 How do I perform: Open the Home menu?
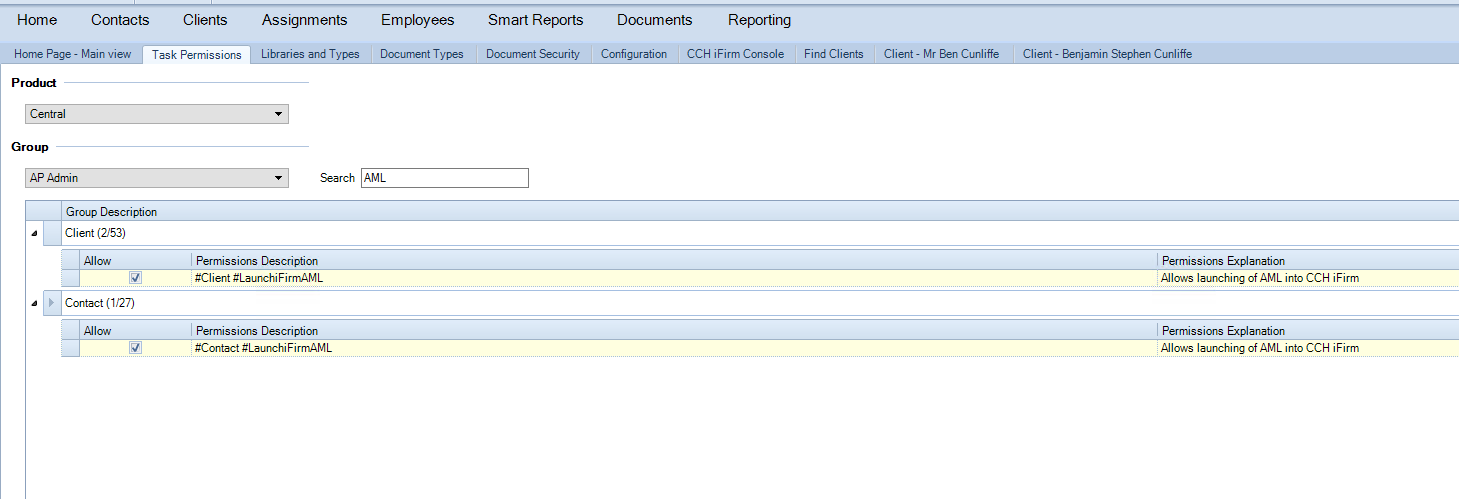click(37, 20)
